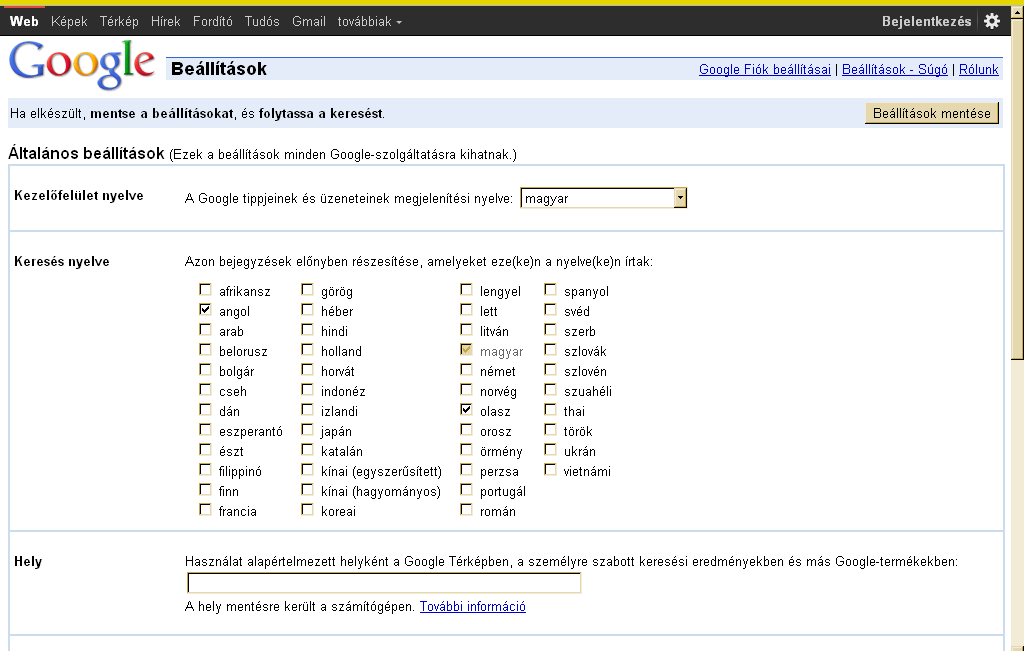This screenshot has height=651, width=1024.
Task: Check the izlandi checkbox
Action: coord(307,409)
